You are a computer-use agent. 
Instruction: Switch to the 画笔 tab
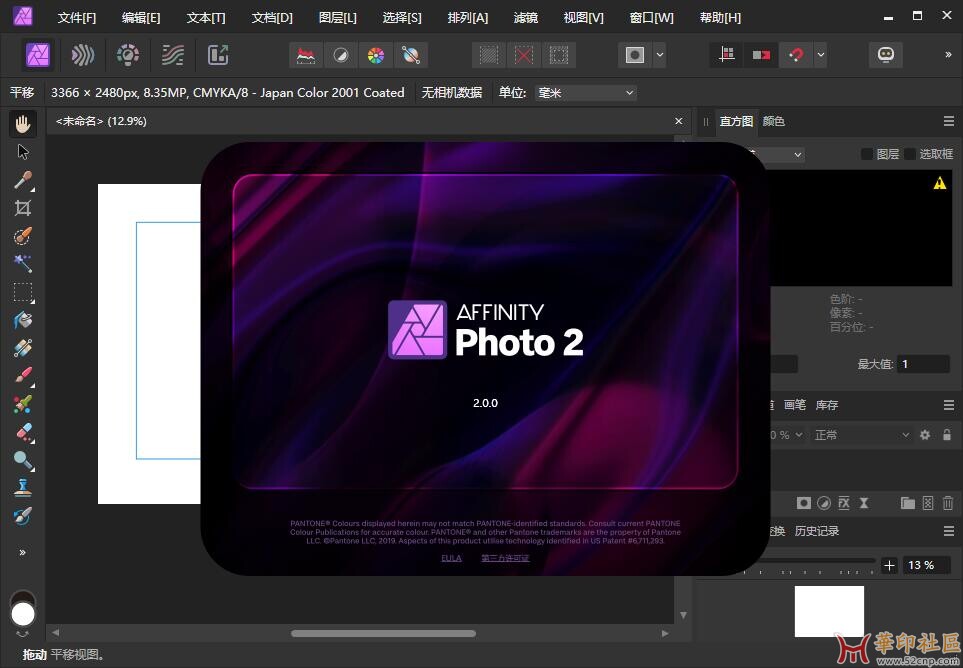[794, 405]
